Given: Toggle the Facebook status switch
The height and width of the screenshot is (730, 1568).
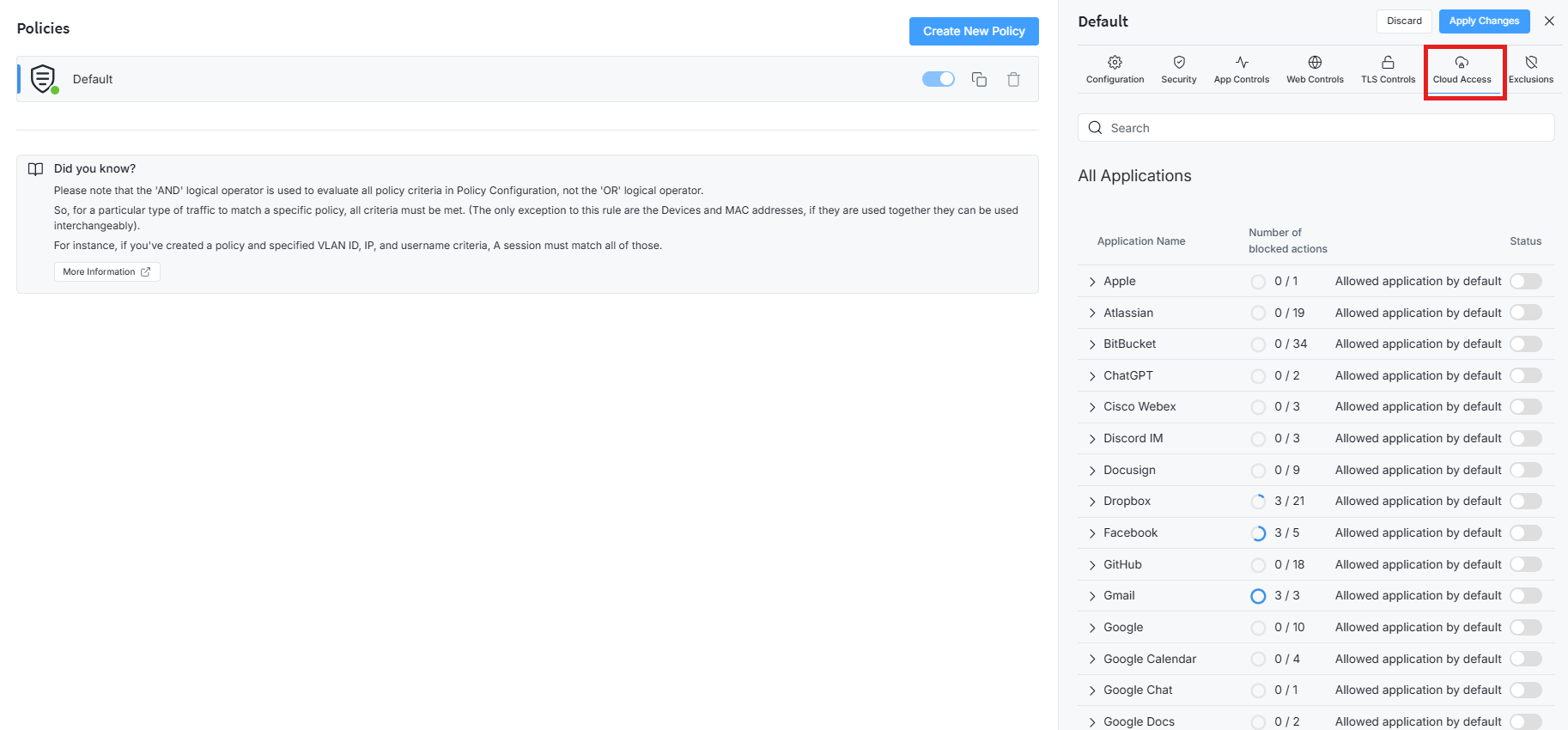Looking at the screenshot, I should click(x=1526, y=532).
